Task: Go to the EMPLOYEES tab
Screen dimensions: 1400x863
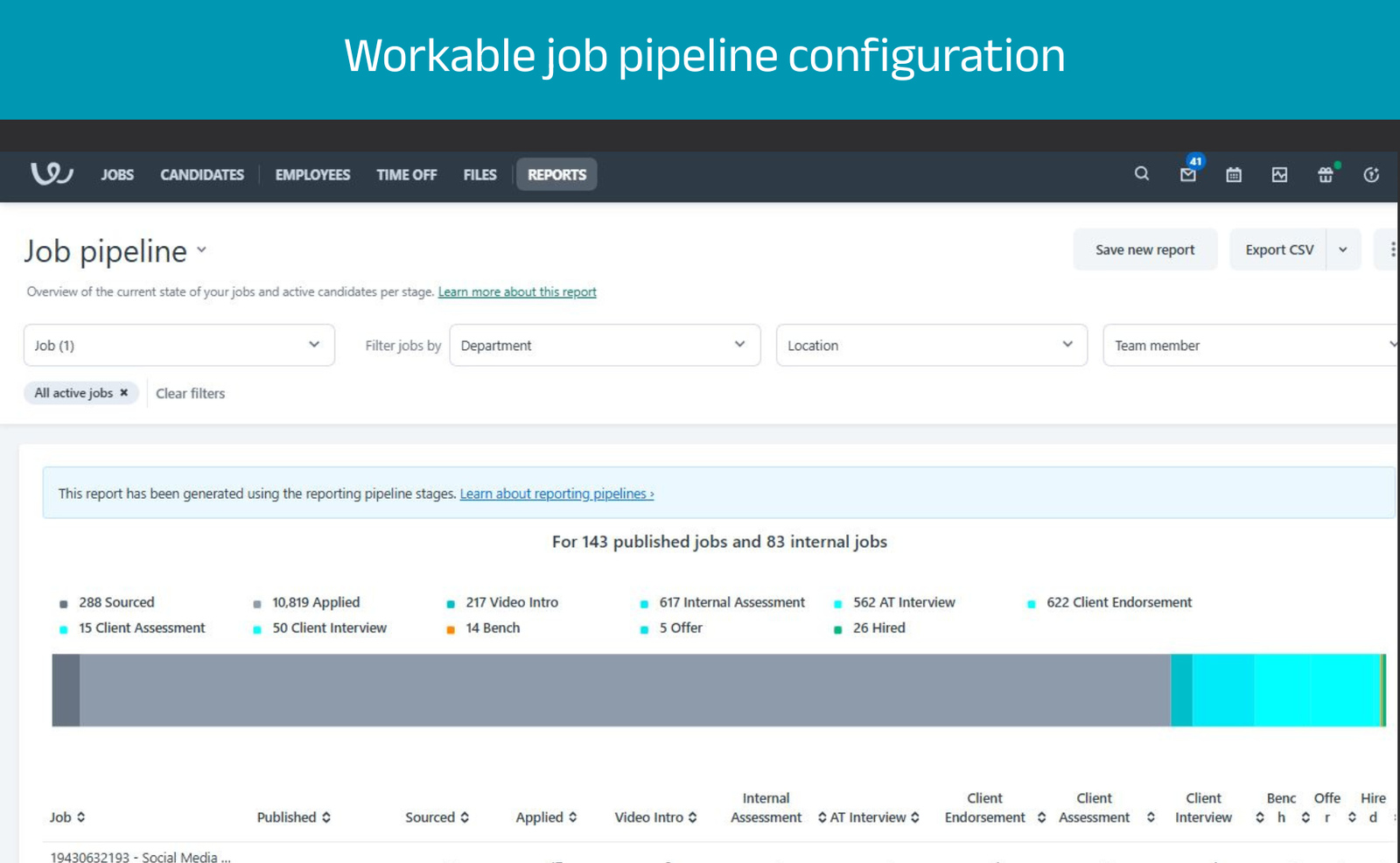Action: tap(312, 174)
